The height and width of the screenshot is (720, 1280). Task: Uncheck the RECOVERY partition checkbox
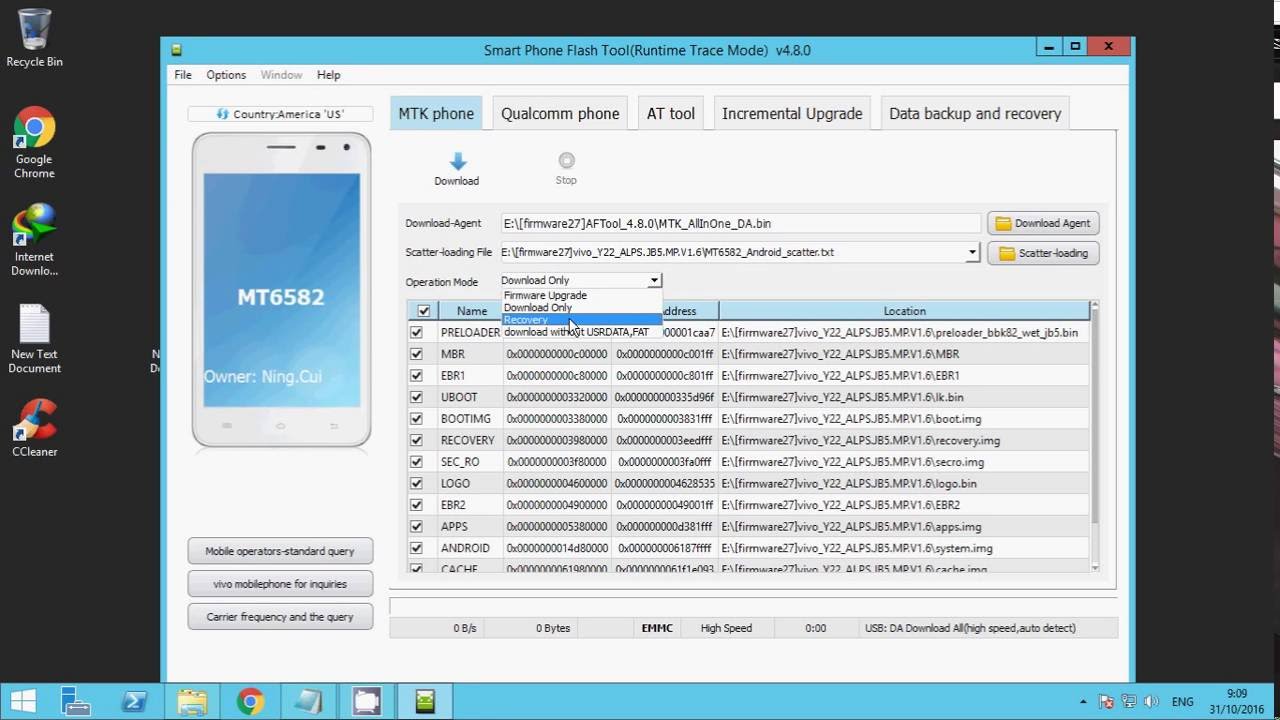pos(416,440)
